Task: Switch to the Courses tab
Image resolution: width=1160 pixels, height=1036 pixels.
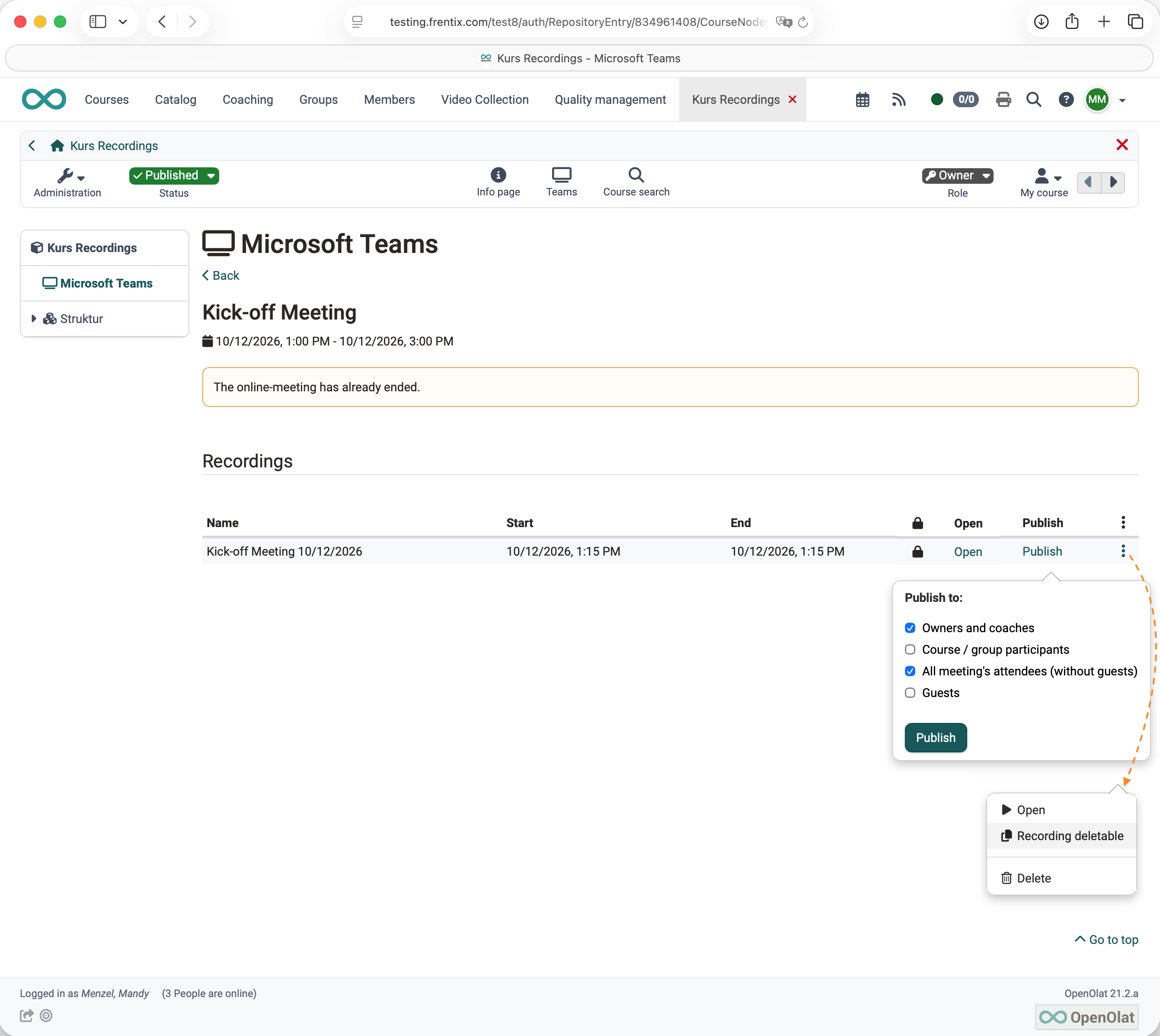Action: pos(106,99)
